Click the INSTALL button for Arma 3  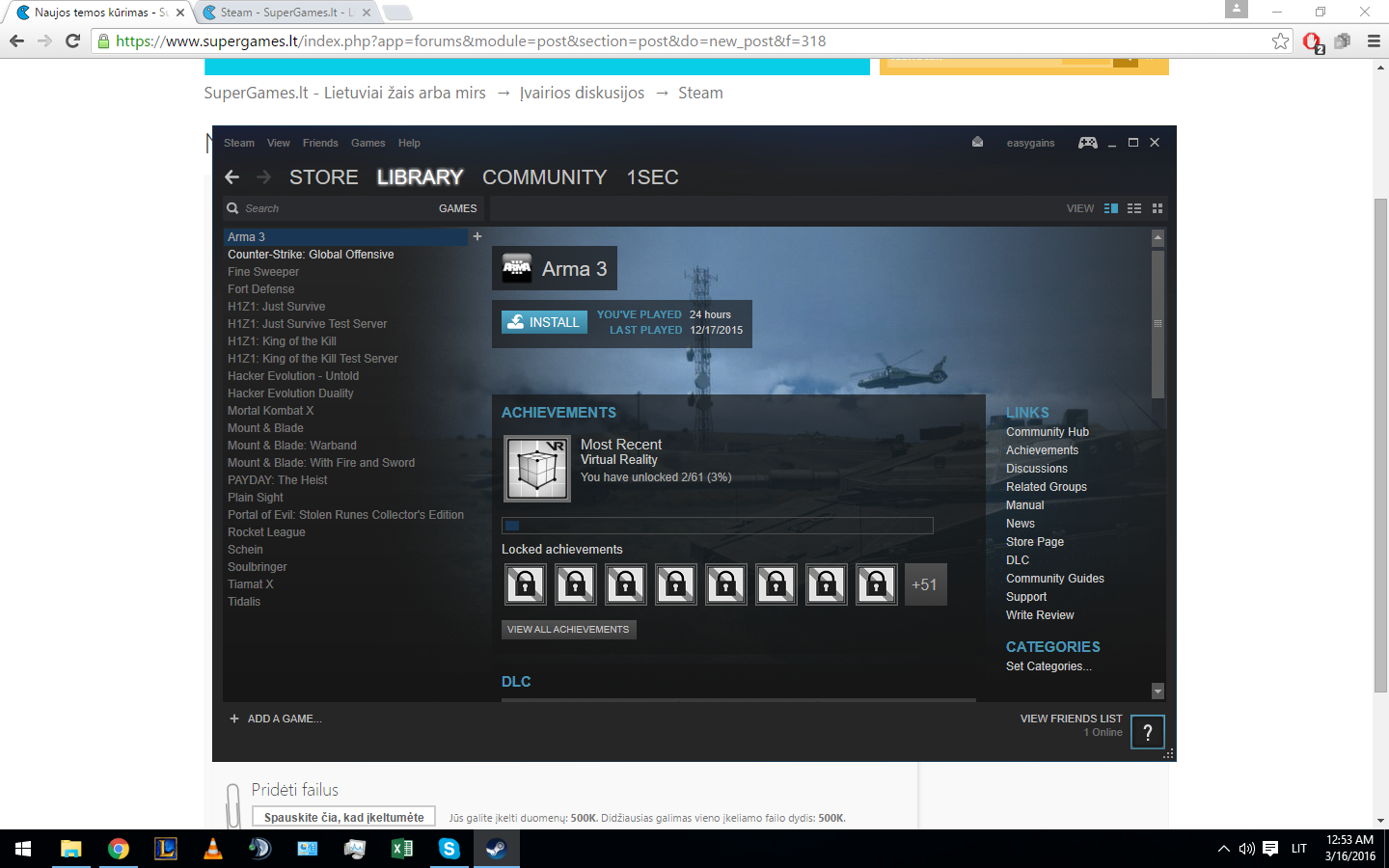click(x=544, y=322)
